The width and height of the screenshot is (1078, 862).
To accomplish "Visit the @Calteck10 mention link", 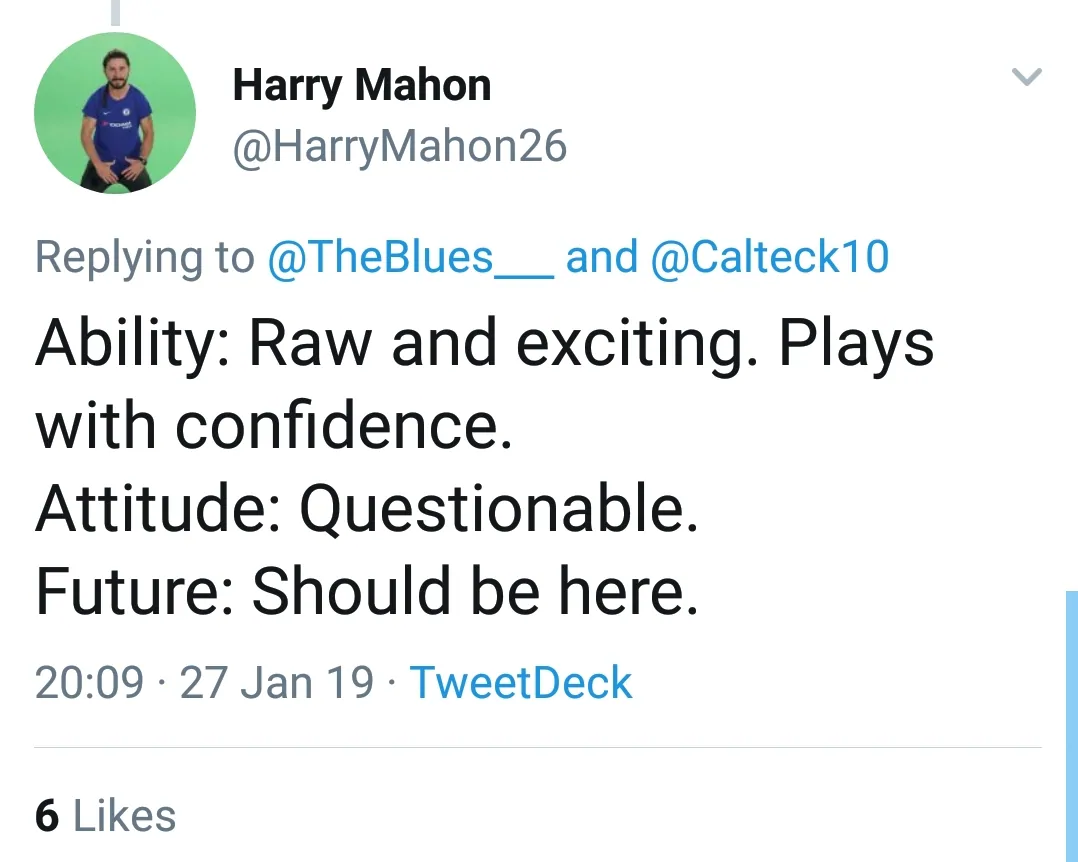I will 769,257.
